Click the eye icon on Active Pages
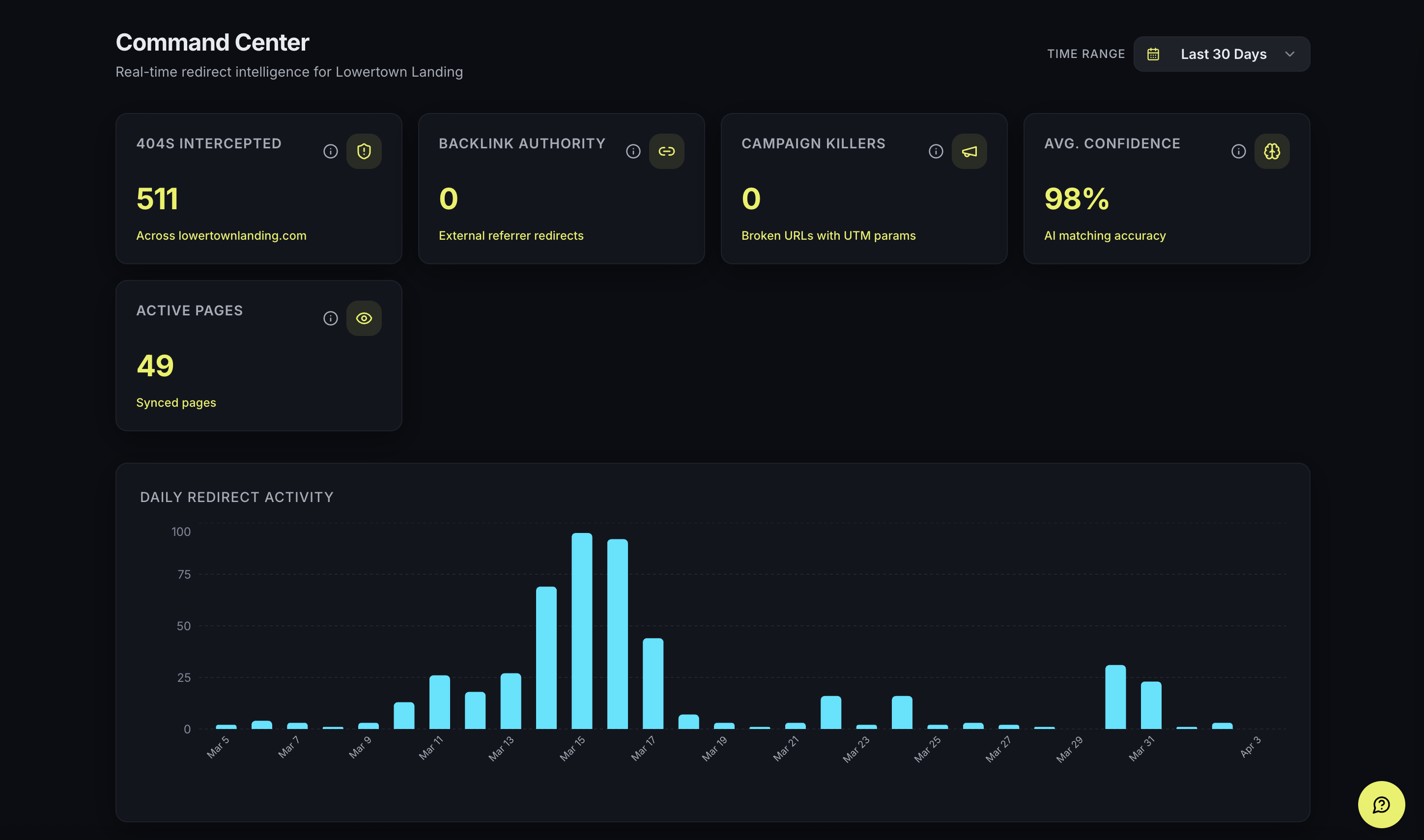Screen dimensions: 1424x840 pyautogui.click(x=364, y=318)
